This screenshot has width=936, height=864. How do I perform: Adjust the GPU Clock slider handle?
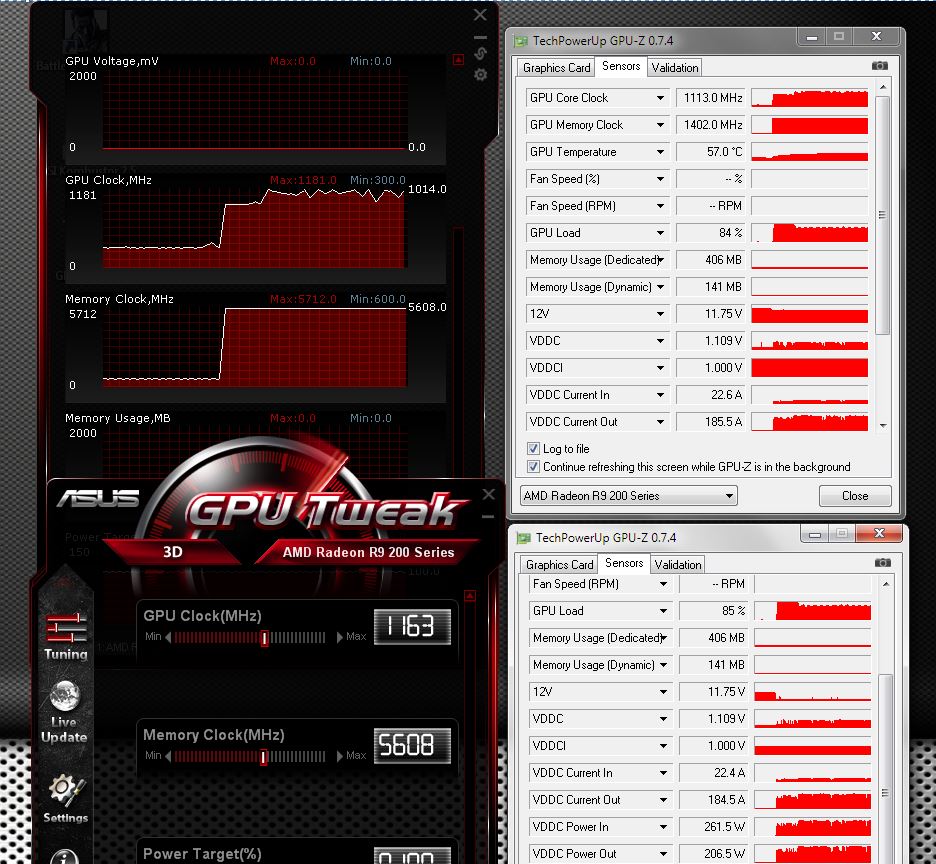[x=264, y=638]
